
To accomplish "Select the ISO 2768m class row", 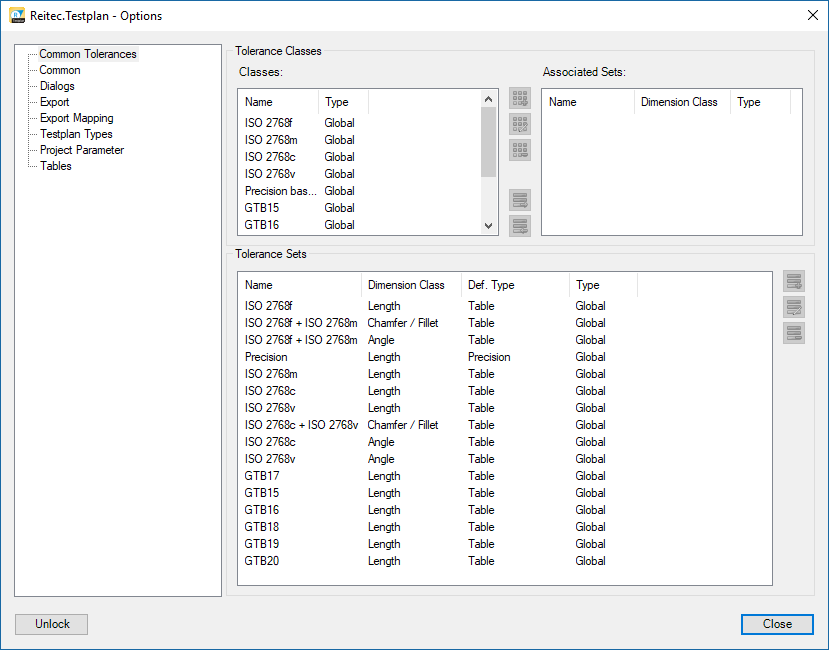I will [x=270, y=140].
